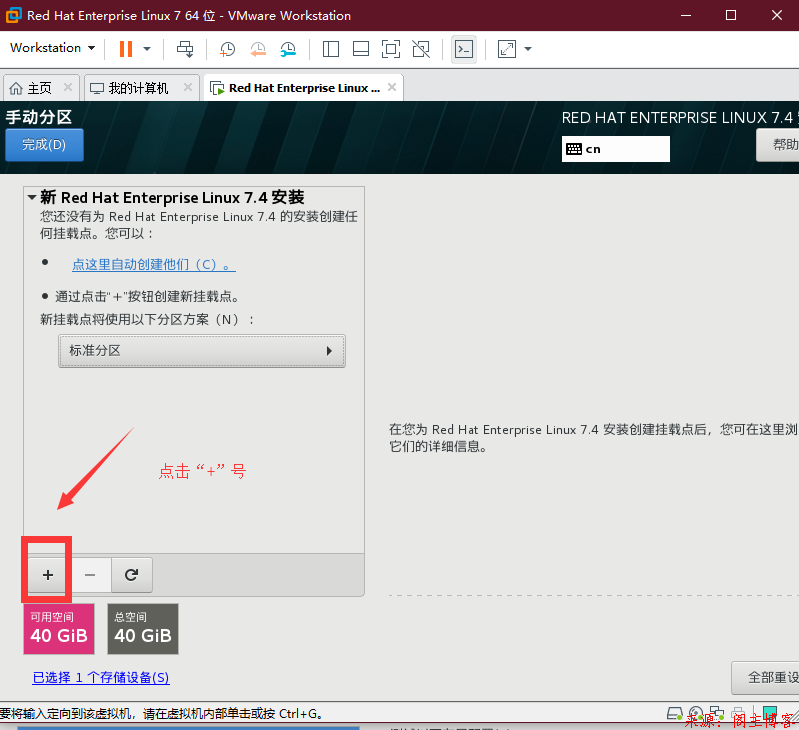Open the Workstation menu

[52, 48]
